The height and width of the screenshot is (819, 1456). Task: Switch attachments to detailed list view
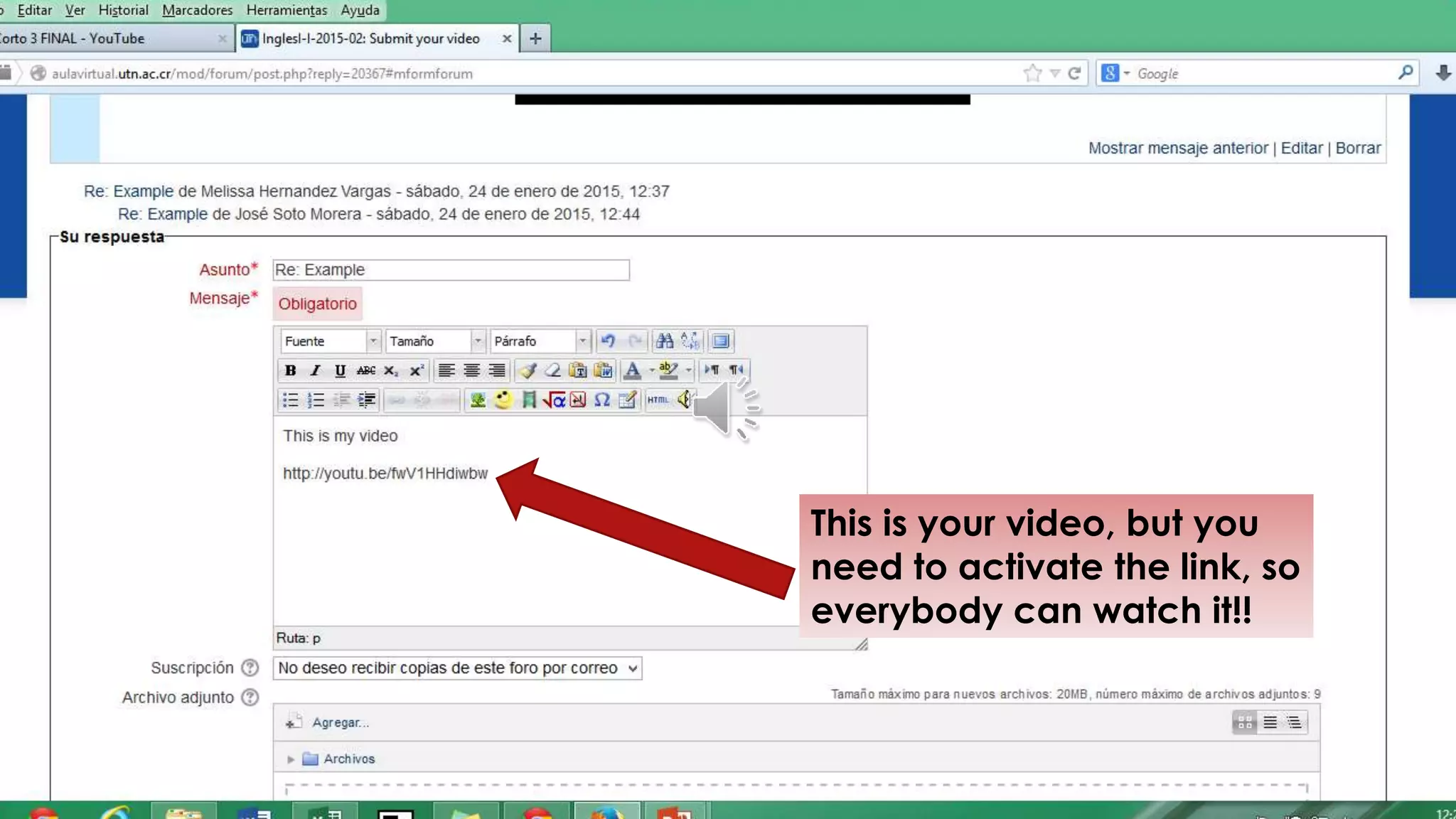coord(1270,722)
